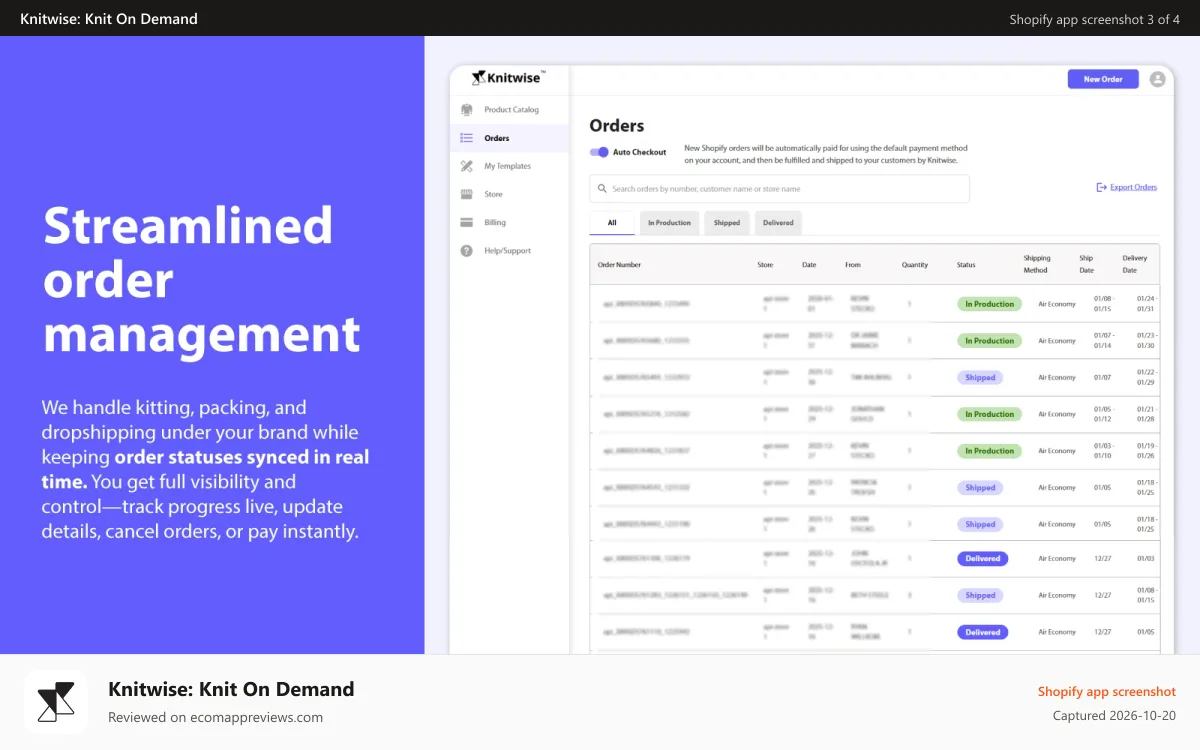Click the 'Shopify app screenshot 3 of 4' label
Viewport: 1200px width, 750px height.
point(1094,19)
